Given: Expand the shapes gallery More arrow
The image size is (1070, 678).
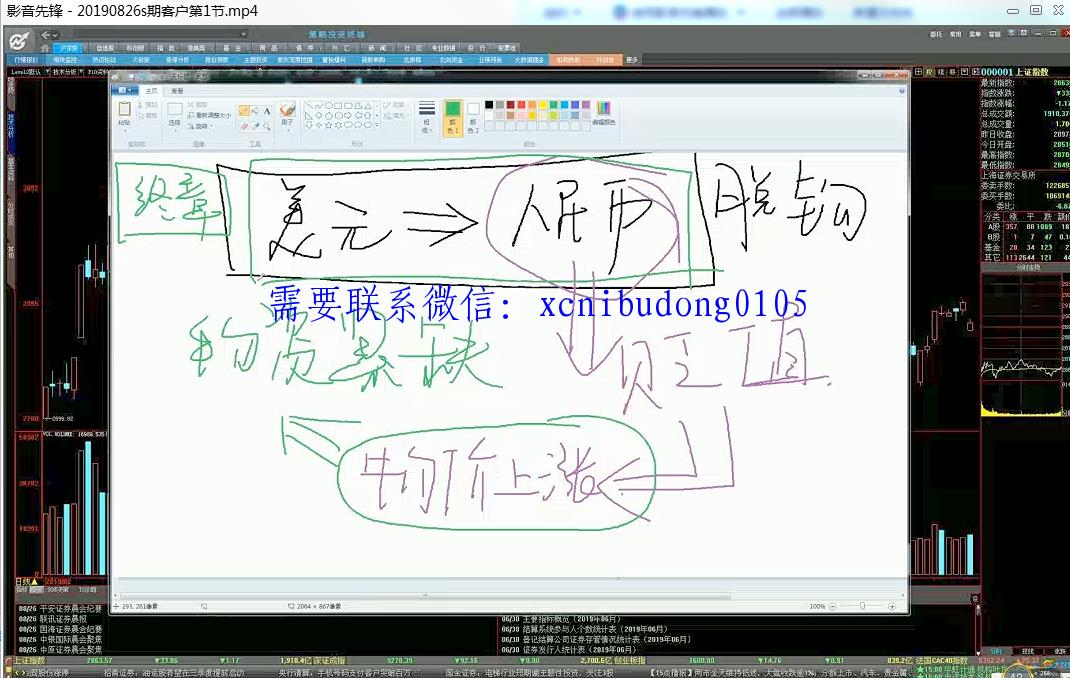Looking at the screenshot, I should [x=377, y=125].
